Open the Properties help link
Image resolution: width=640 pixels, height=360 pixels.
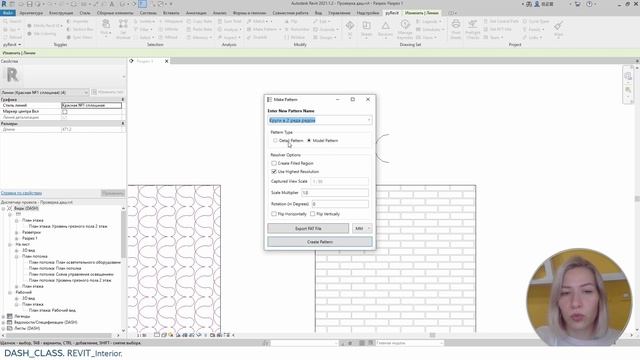21,193
